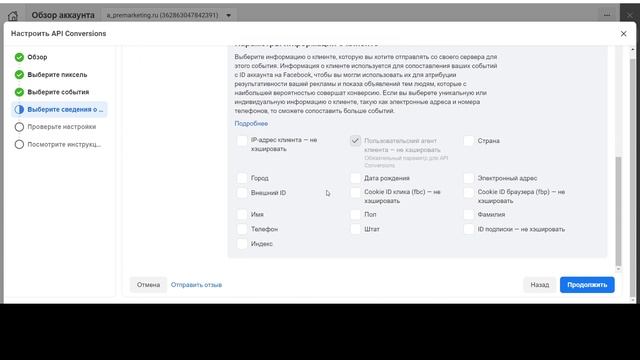The height and width of the screenshot is (360, 640).
Task: Click the green checkmark icon next to Выберите события
Action: pyautogui.click(x=19, y=92)
